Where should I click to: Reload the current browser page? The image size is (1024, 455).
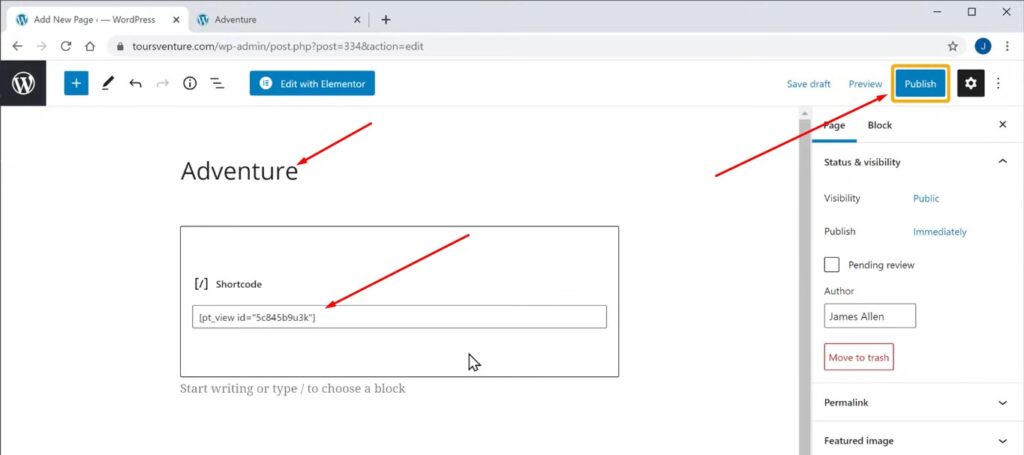click(x=66, y=46)
